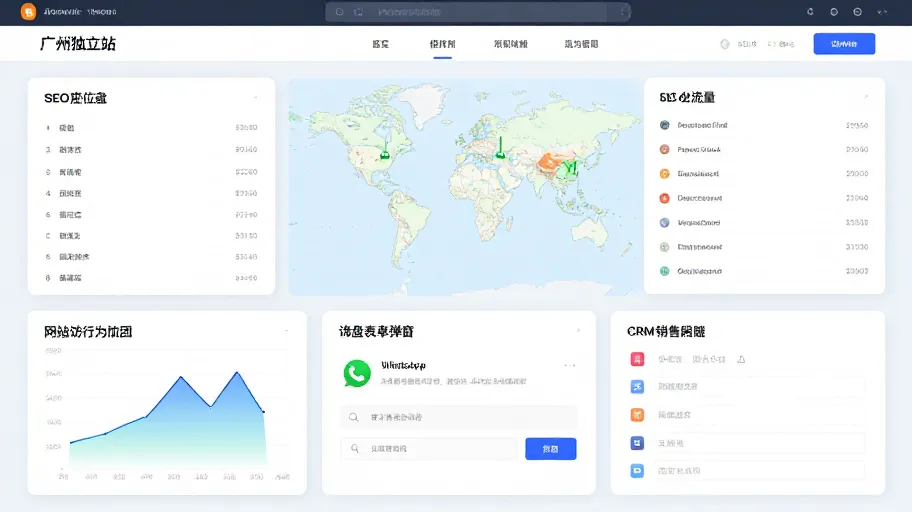
Task: Click the orange icon in the CRM card
Action: (637, 415)
